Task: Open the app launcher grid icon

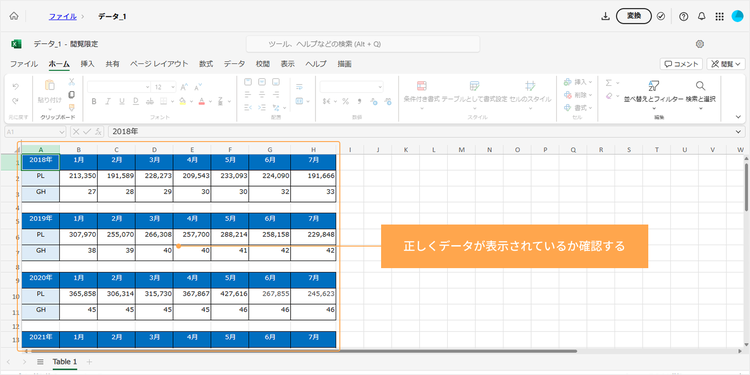Action: [719, 16]
